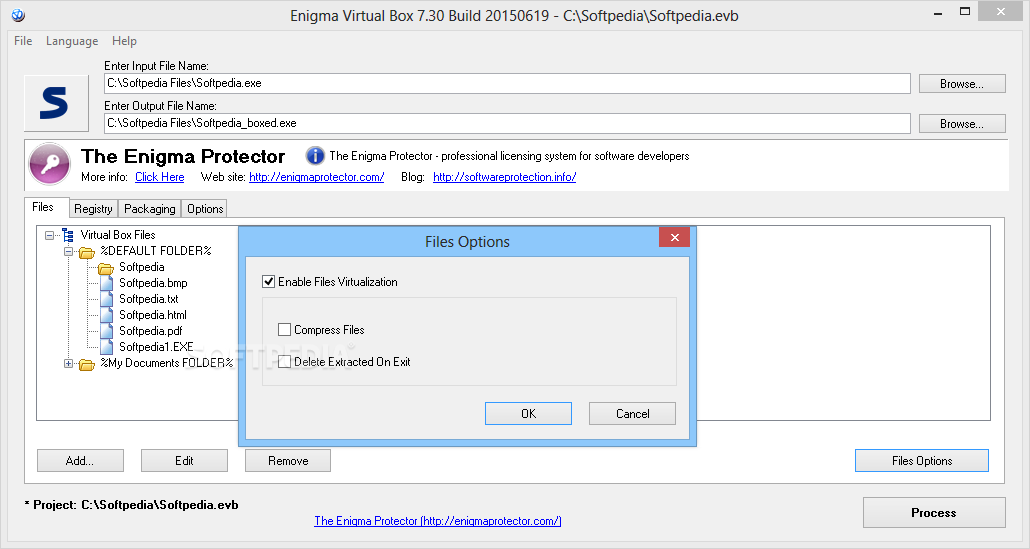1030x549 pixels.
Task: Select Softpedia1.EXE in the tree
Action: tap(156, 347)
